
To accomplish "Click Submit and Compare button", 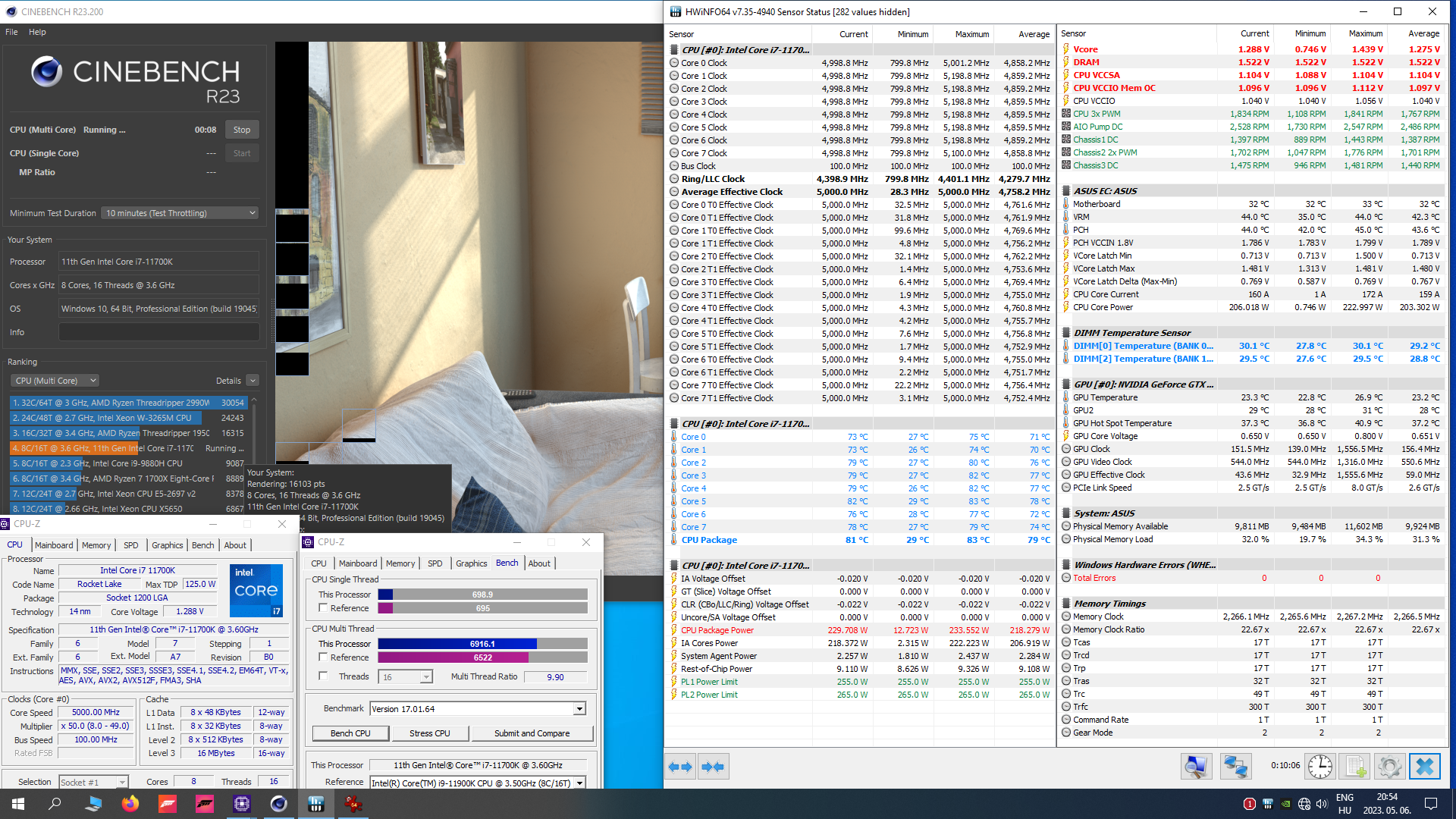I will [532, 733].
